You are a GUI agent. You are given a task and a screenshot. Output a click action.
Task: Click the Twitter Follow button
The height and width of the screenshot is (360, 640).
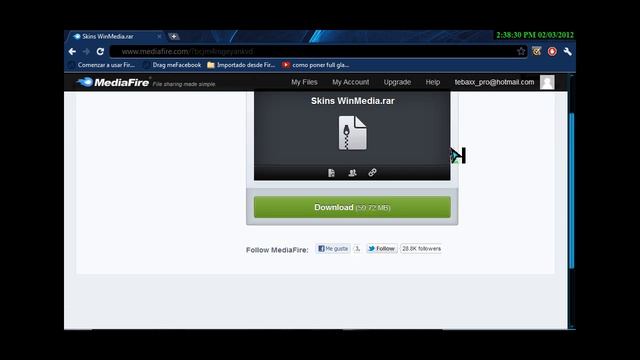[x=382, y=249]
